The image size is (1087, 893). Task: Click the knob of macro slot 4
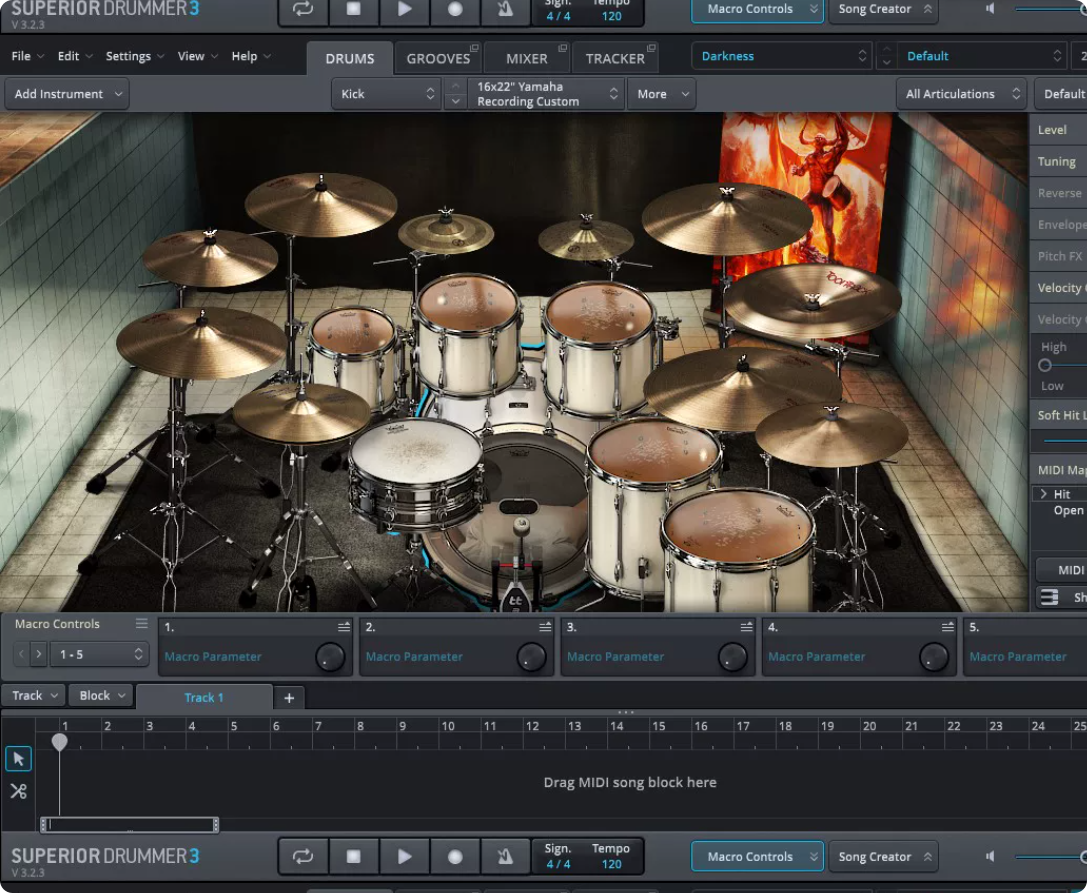[934, 657]
